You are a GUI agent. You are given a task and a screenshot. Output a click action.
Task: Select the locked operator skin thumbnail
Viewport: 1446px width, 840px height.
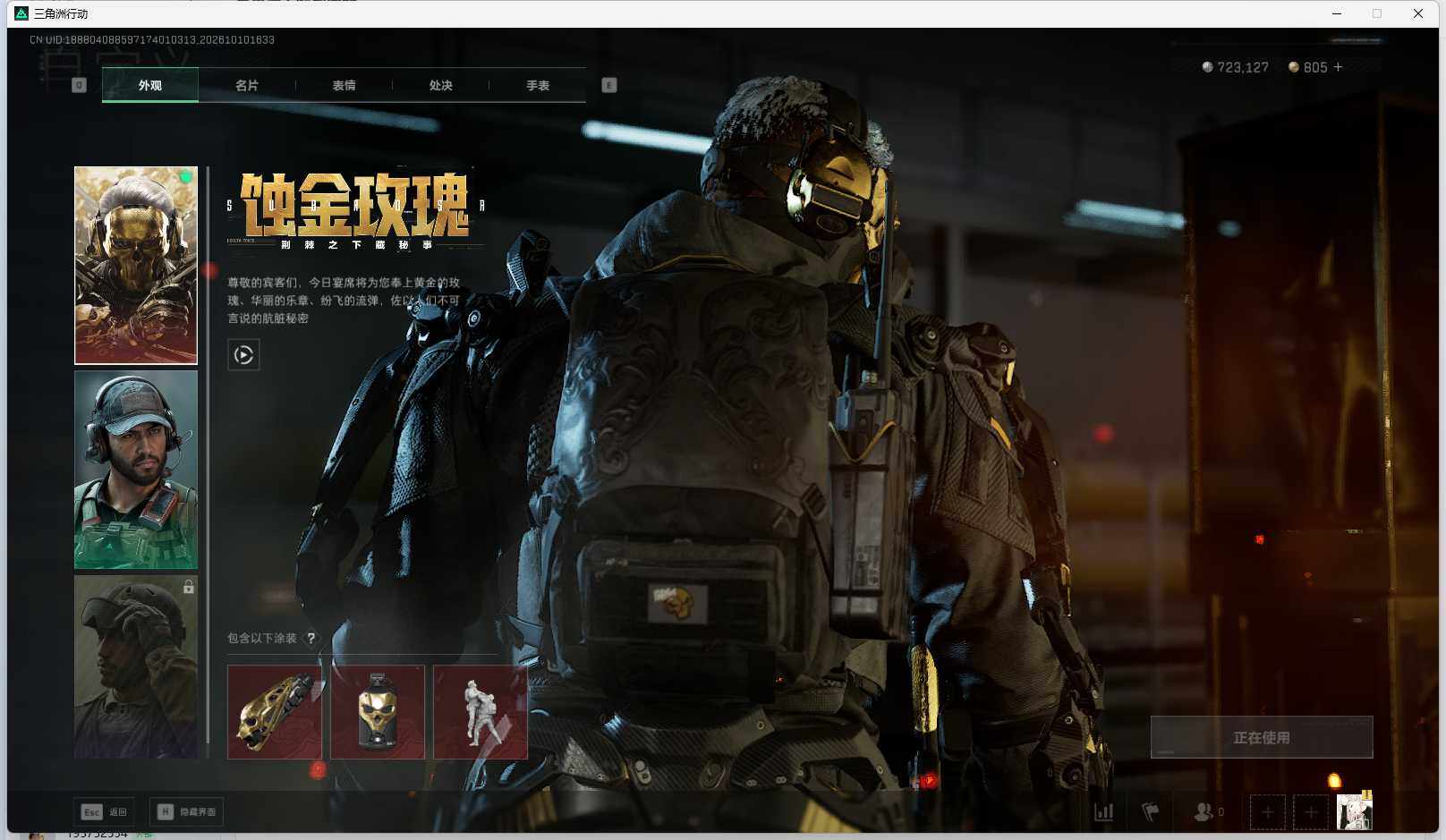point(136,666)
